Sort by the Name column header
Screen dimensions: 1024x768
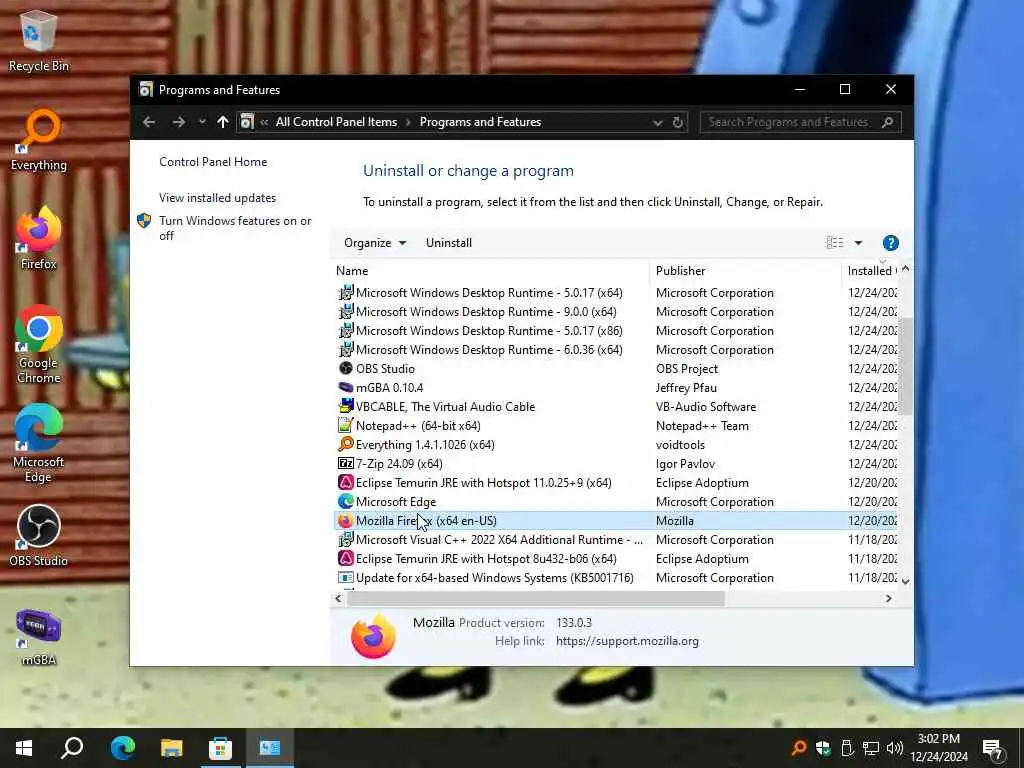tap(490, 270)
